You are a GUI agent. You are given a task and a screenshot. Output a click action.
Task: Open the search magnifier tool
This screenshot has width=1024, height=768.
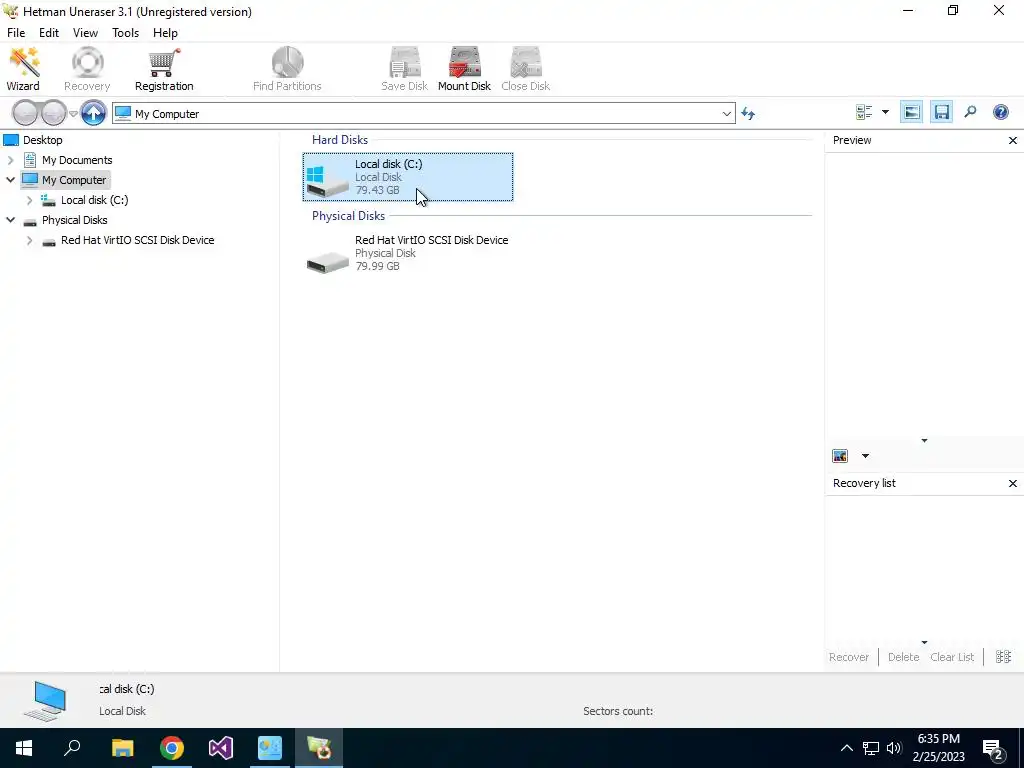click(x=970, y=112)
